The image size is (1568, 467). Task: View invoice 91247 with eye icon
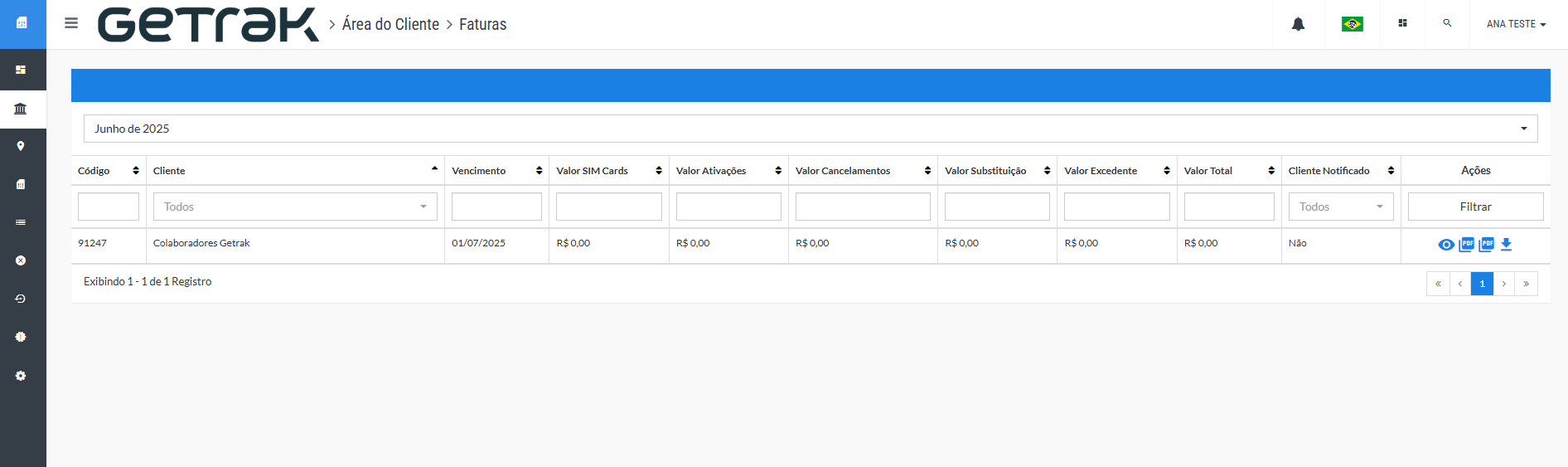1446,245
